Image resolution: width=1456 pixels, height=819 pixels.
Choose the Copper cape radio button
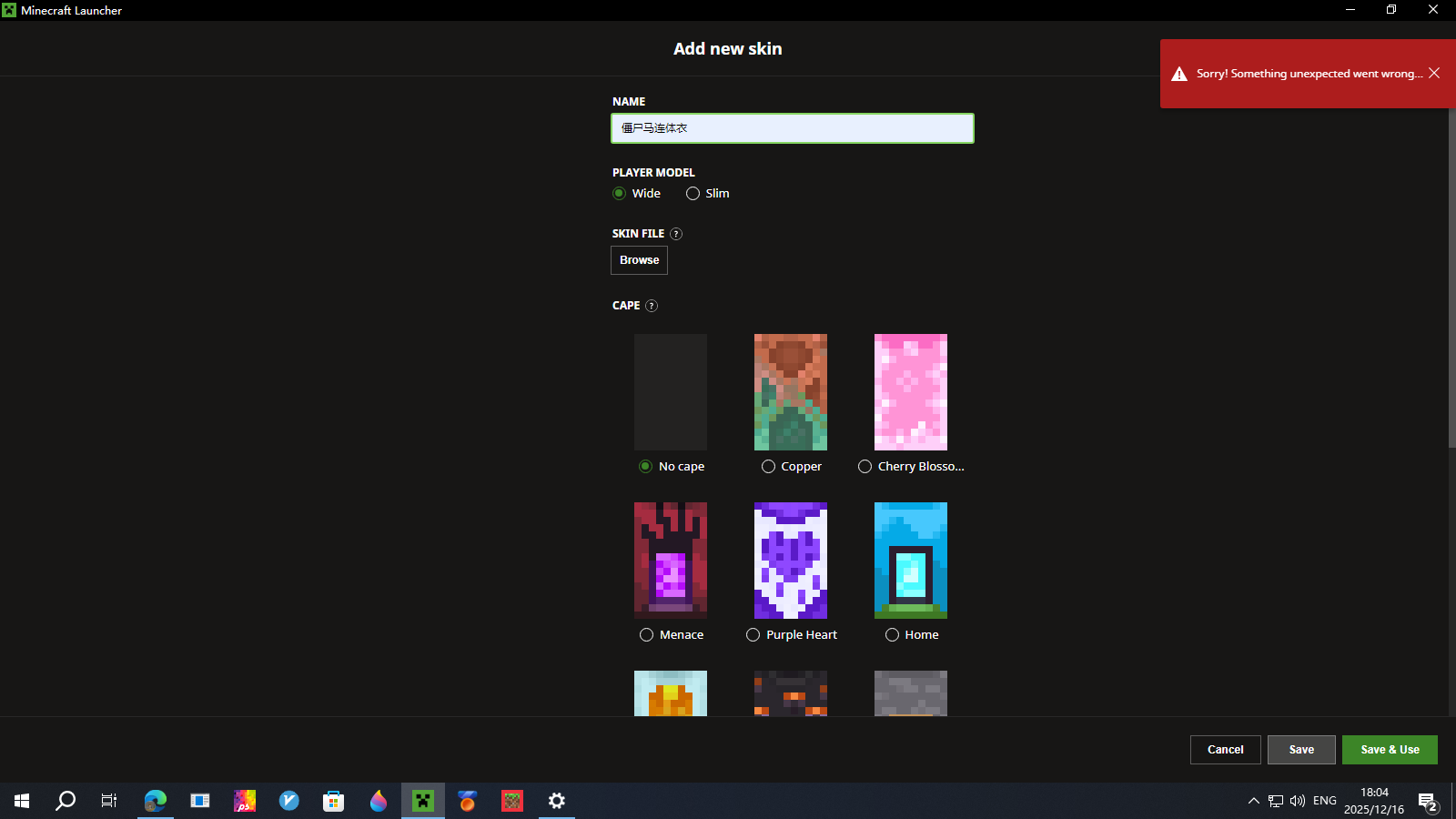pyautogui.click(x=769, y=467)
